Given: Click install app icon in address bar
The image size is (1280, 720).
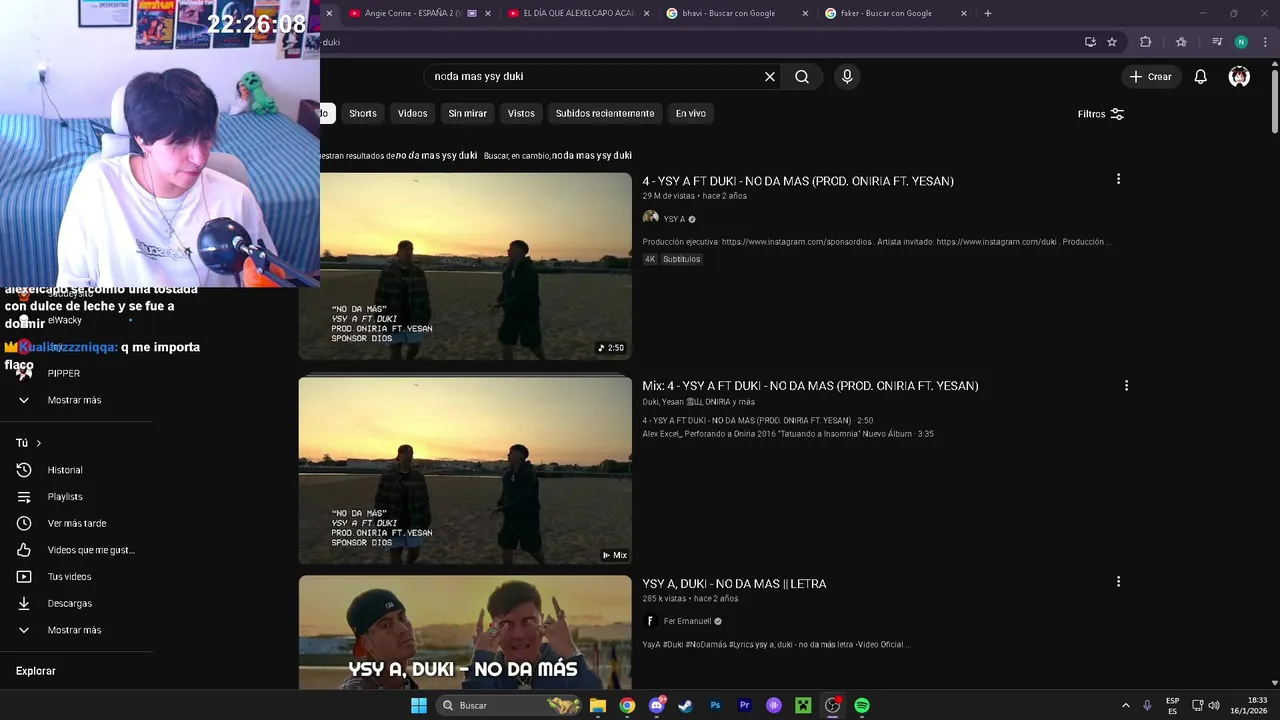Looking at the screenshot, I should click(1090, 42).
